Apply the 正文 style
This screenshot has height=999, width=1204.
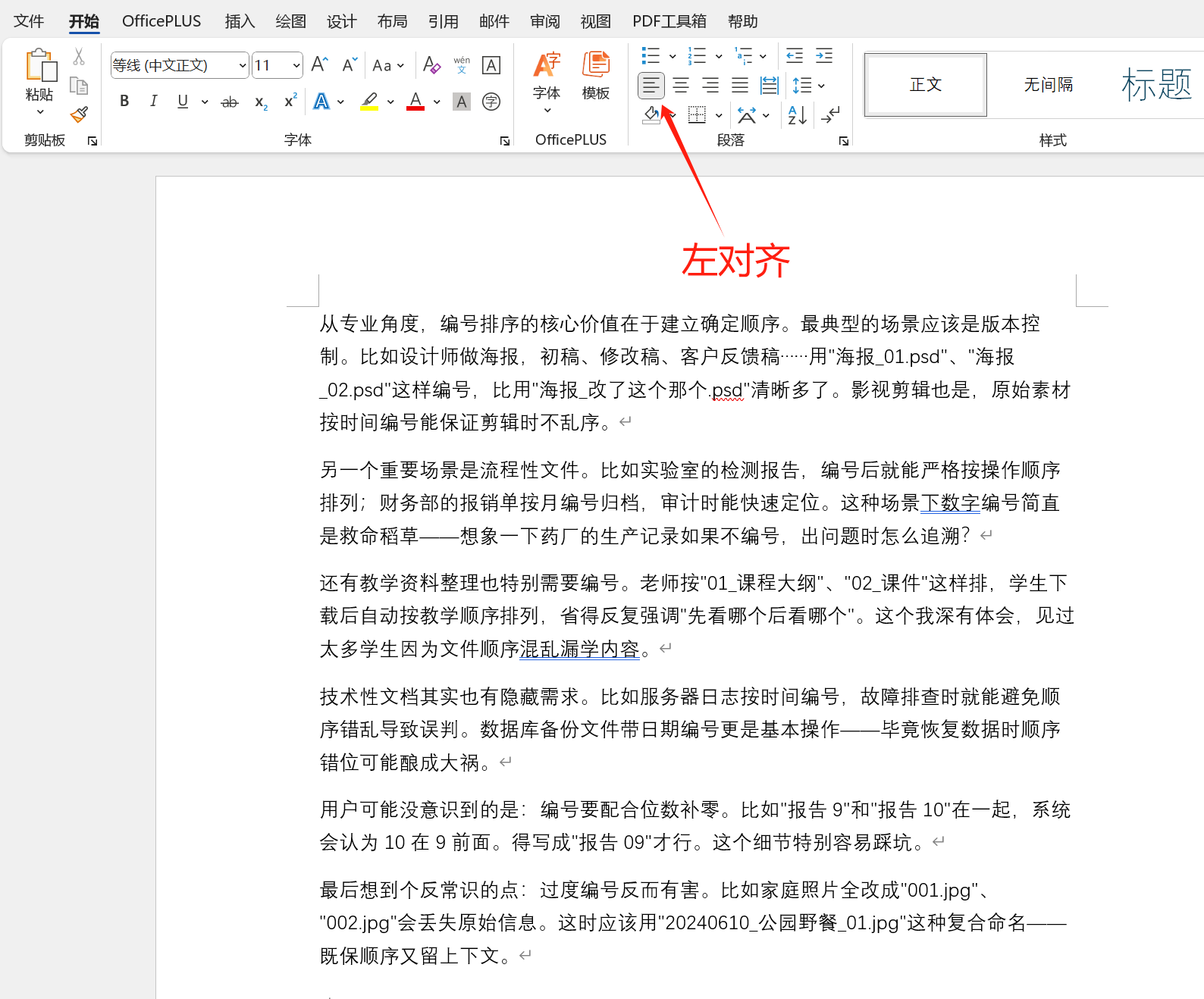click(x=926, y=85)
